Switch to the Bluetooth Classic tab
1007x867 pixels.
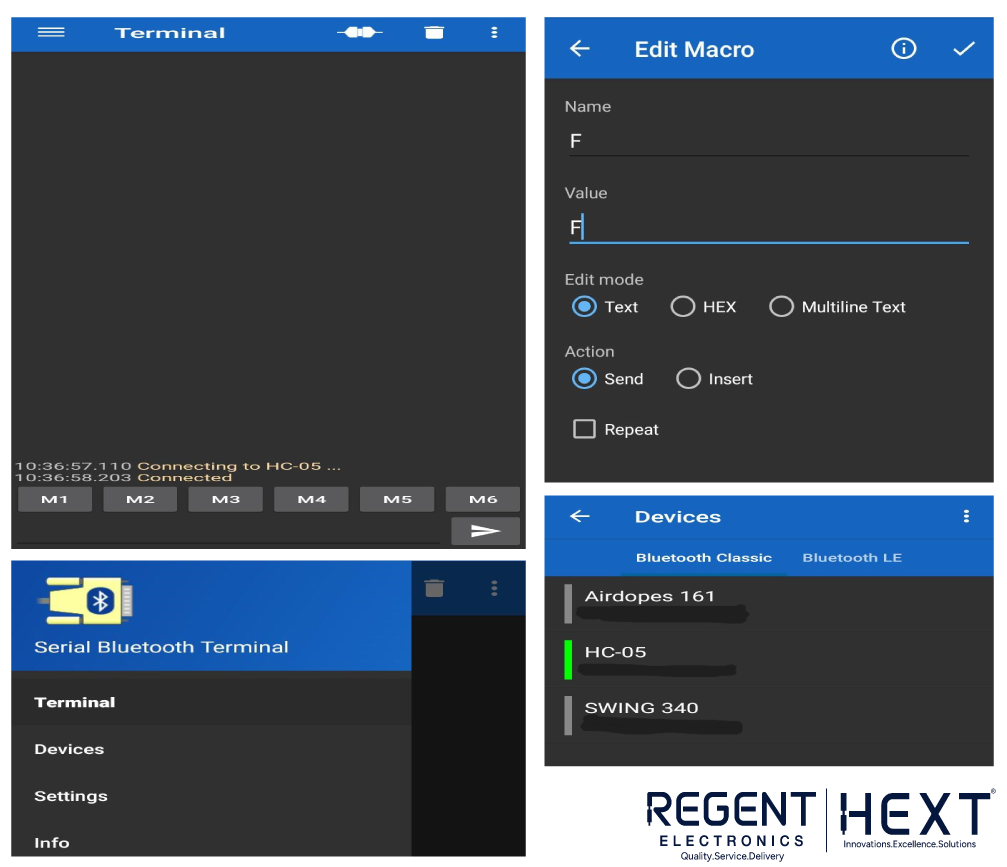[x=704, y=557]
